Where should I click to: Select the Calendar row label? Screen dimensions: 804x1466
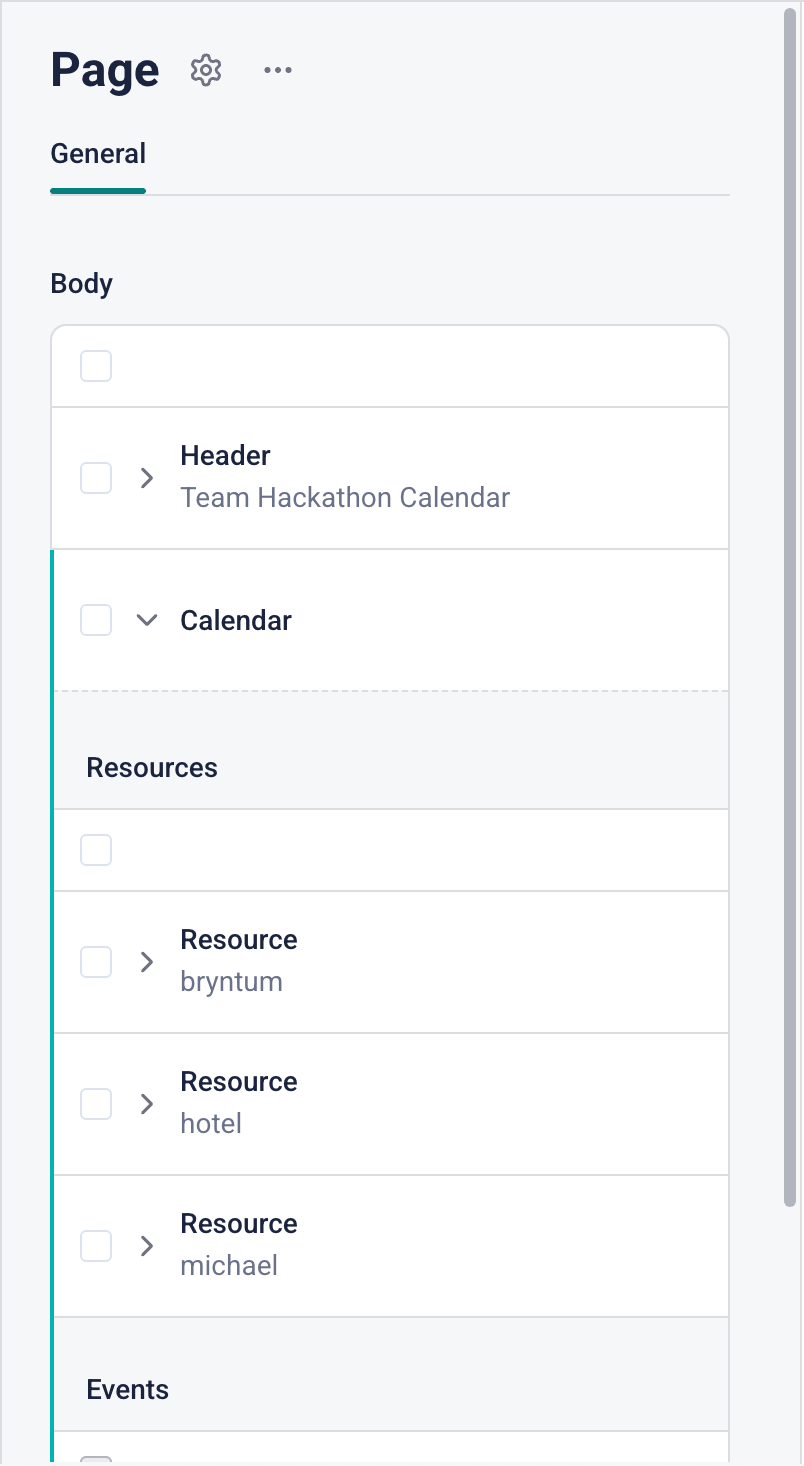click(x=236, y=620)
